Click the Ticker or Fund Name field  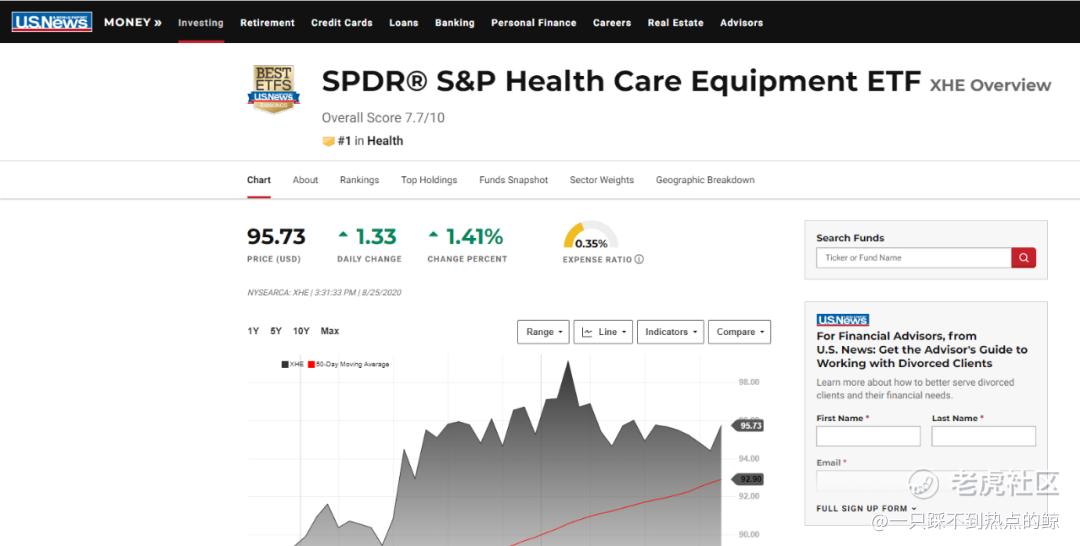coord(914,258)
